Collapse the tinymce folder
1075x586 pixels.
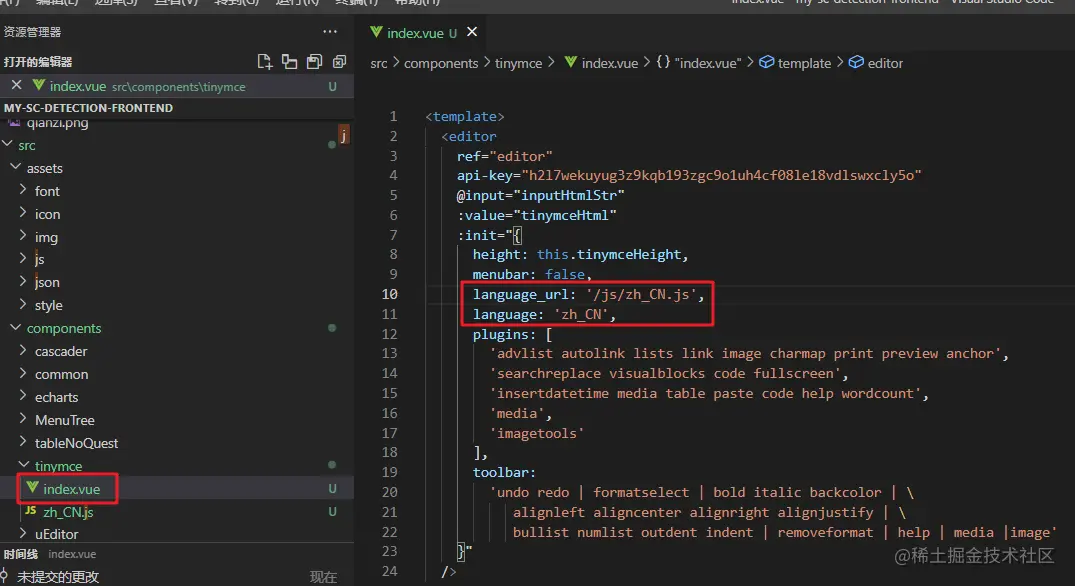[x=23, y=465]
